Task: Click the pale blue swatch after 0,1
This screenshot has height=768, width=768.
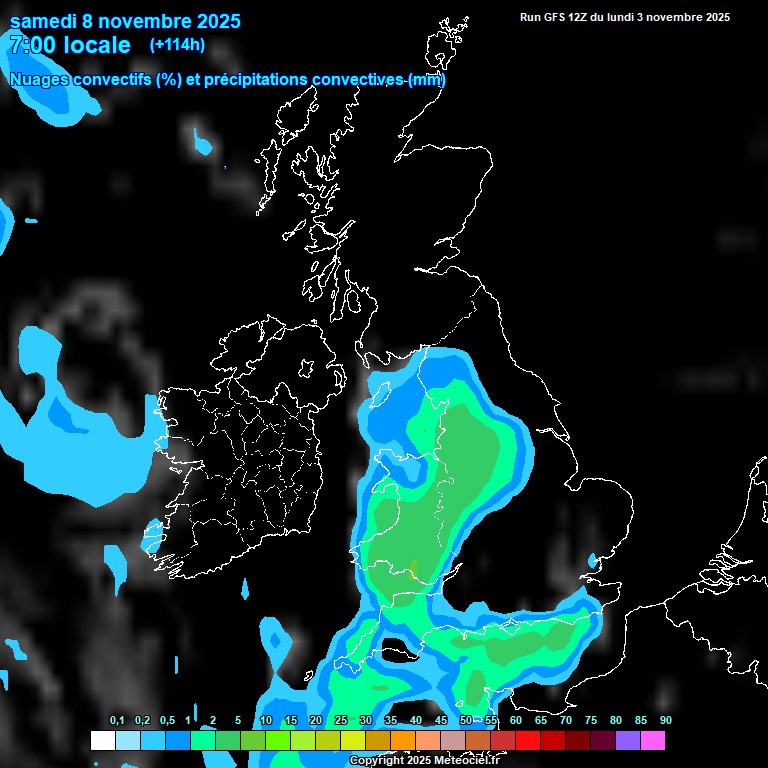Action: (x=127, y=740)
